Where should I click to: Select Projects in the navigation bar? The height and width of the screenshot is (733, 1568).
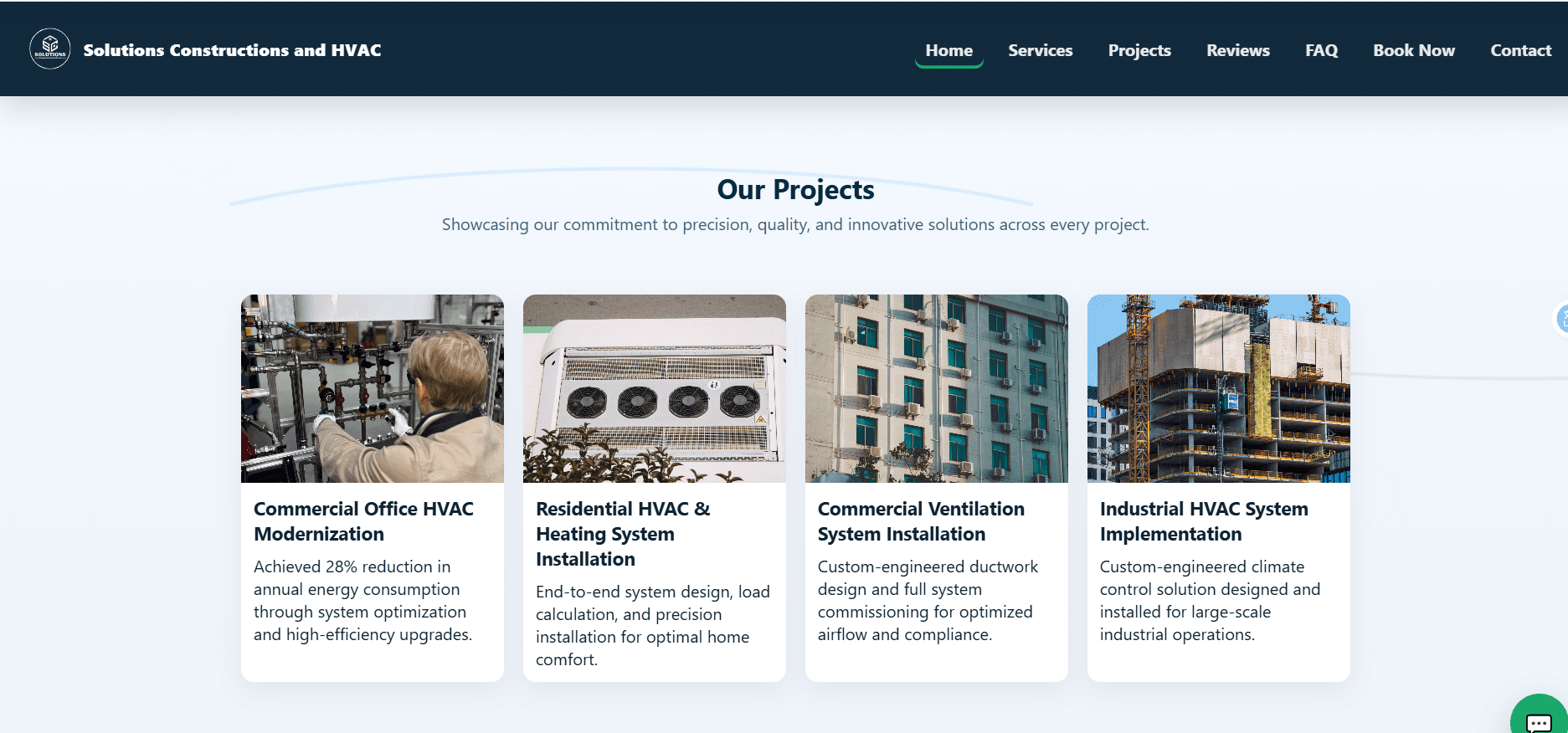1139,50
